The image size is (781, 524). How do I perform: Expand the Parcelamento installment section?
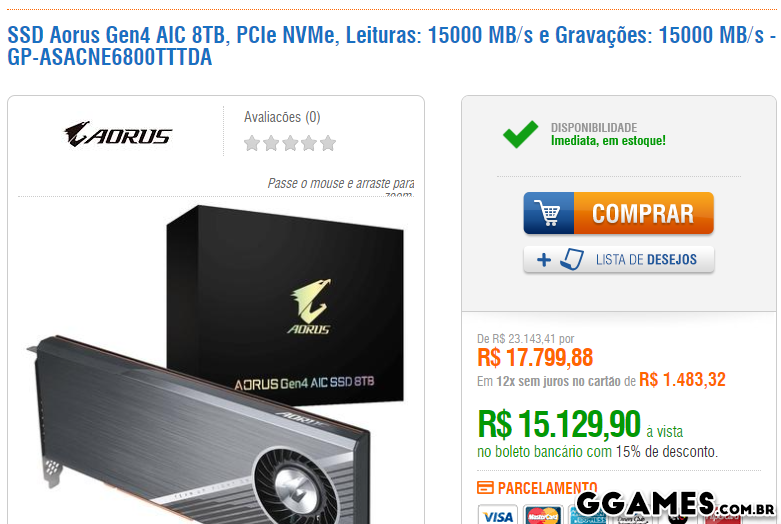(547, 488)
